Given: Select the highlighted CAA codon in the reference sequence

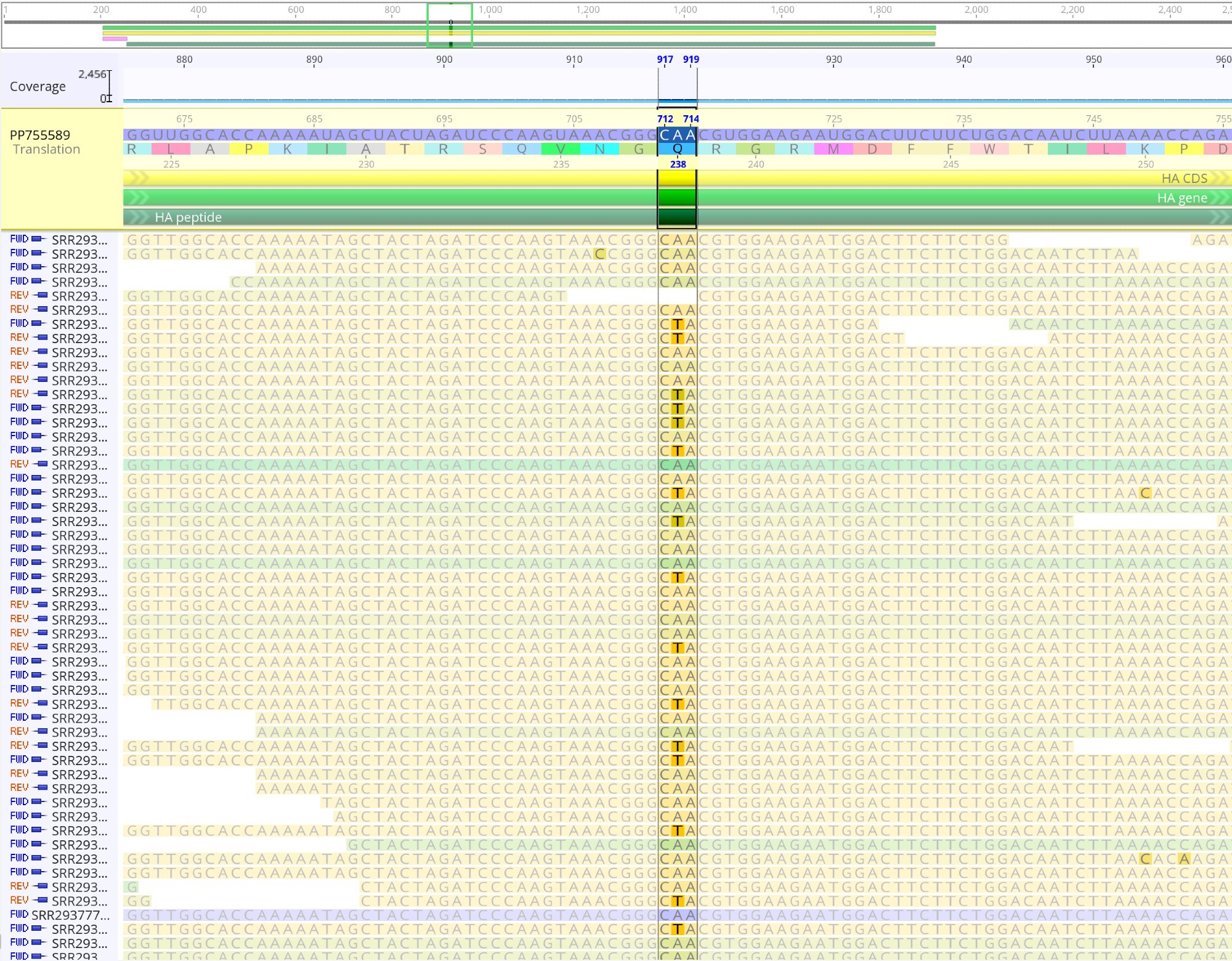Looking at the screenshot, I should 678,134.
